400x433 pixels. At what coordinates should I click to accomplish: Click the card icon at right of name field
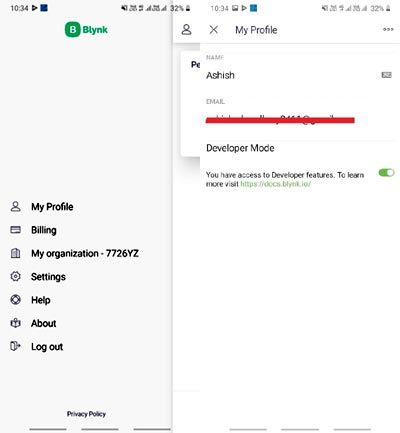point(386,75)
